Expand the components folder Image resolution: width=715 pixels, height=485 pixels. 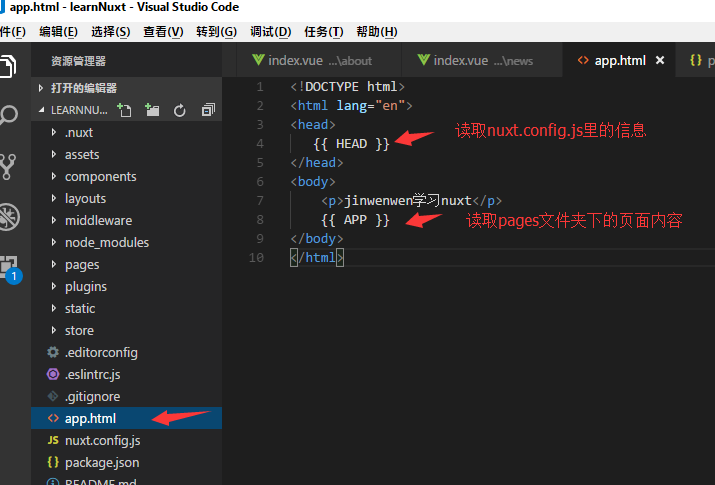[54, 176]
